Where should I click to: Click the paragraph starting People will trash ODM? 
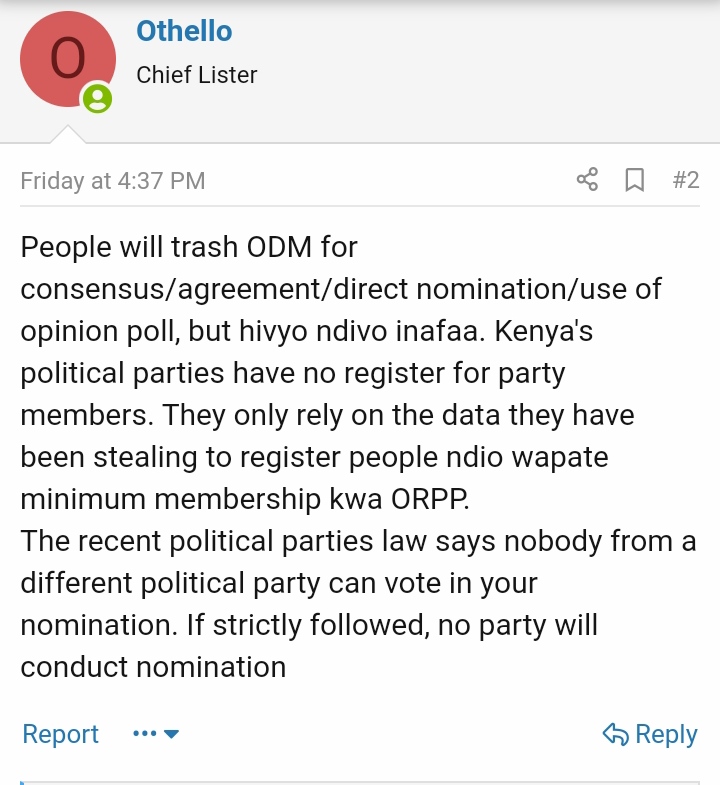(x=340, y=373)
